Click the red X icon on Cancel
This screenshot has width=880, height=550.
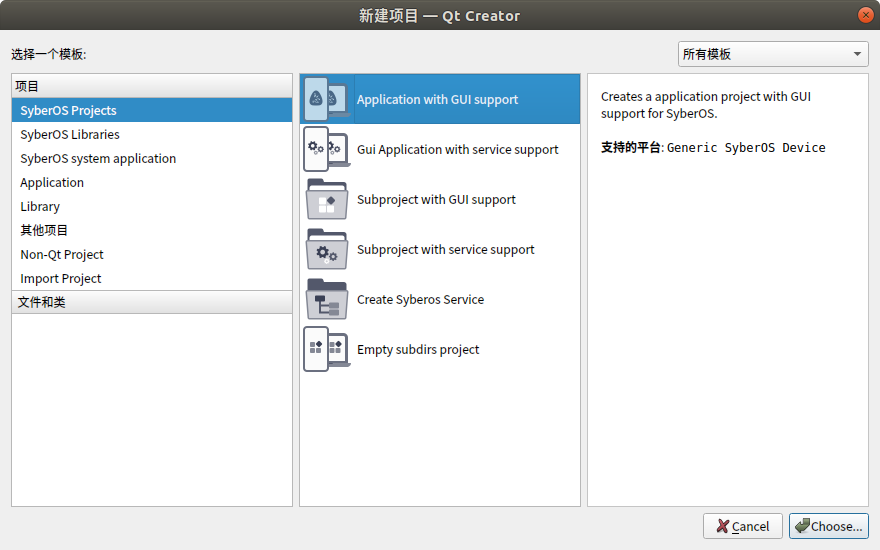[722, 526]
